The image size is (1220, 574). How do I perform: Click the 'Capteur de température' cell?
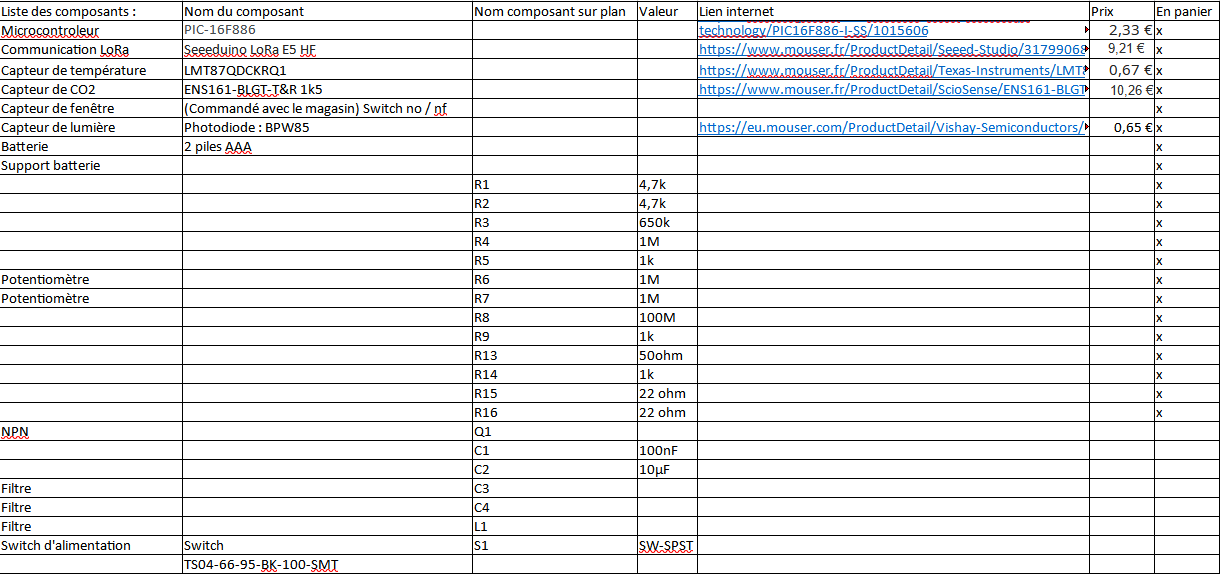91,70
